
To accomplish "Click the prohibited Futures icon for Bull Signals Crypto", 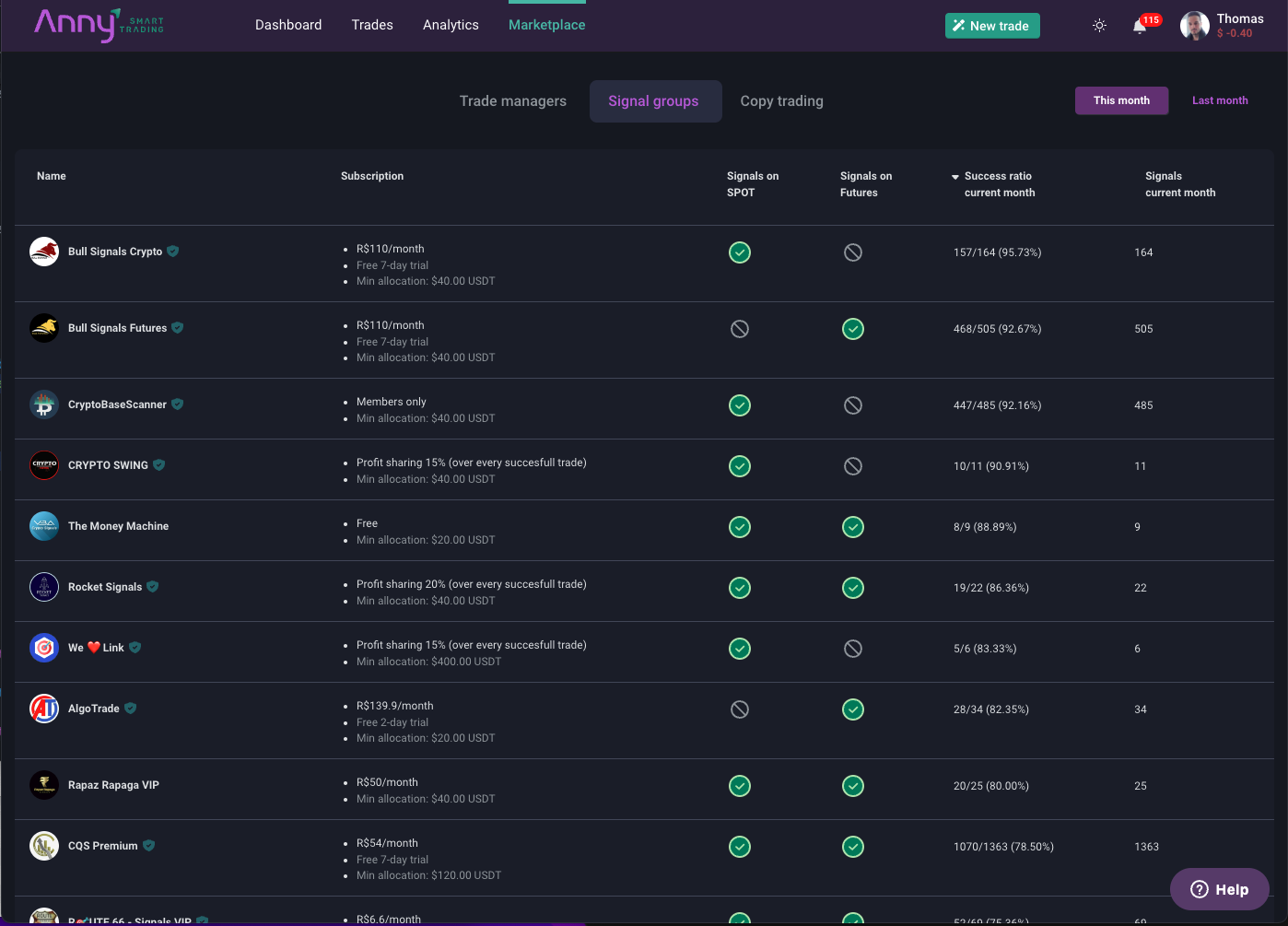I will pyautogui.click(x=852, y=252).
